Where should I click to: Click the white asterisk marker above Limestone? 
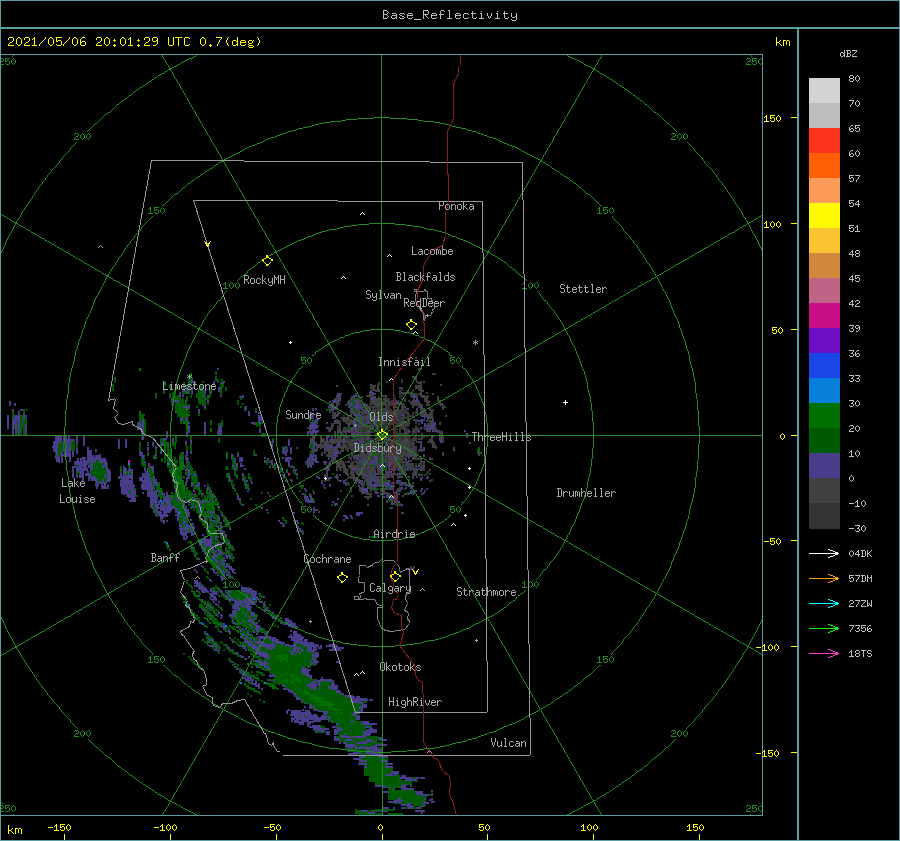coord(189,377)
